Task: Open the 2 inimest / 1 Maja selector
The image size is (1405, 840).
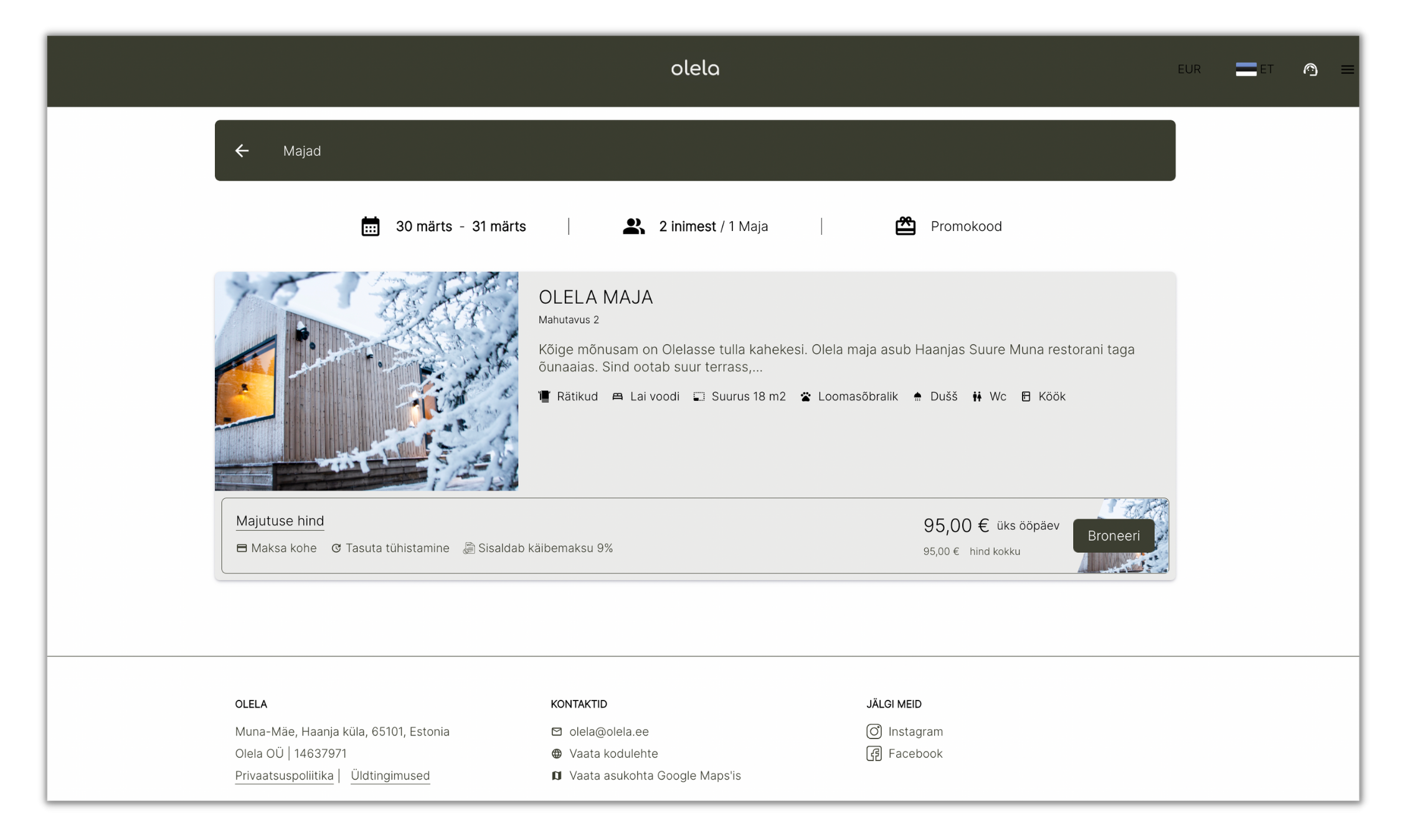Action: pos(713,226)
